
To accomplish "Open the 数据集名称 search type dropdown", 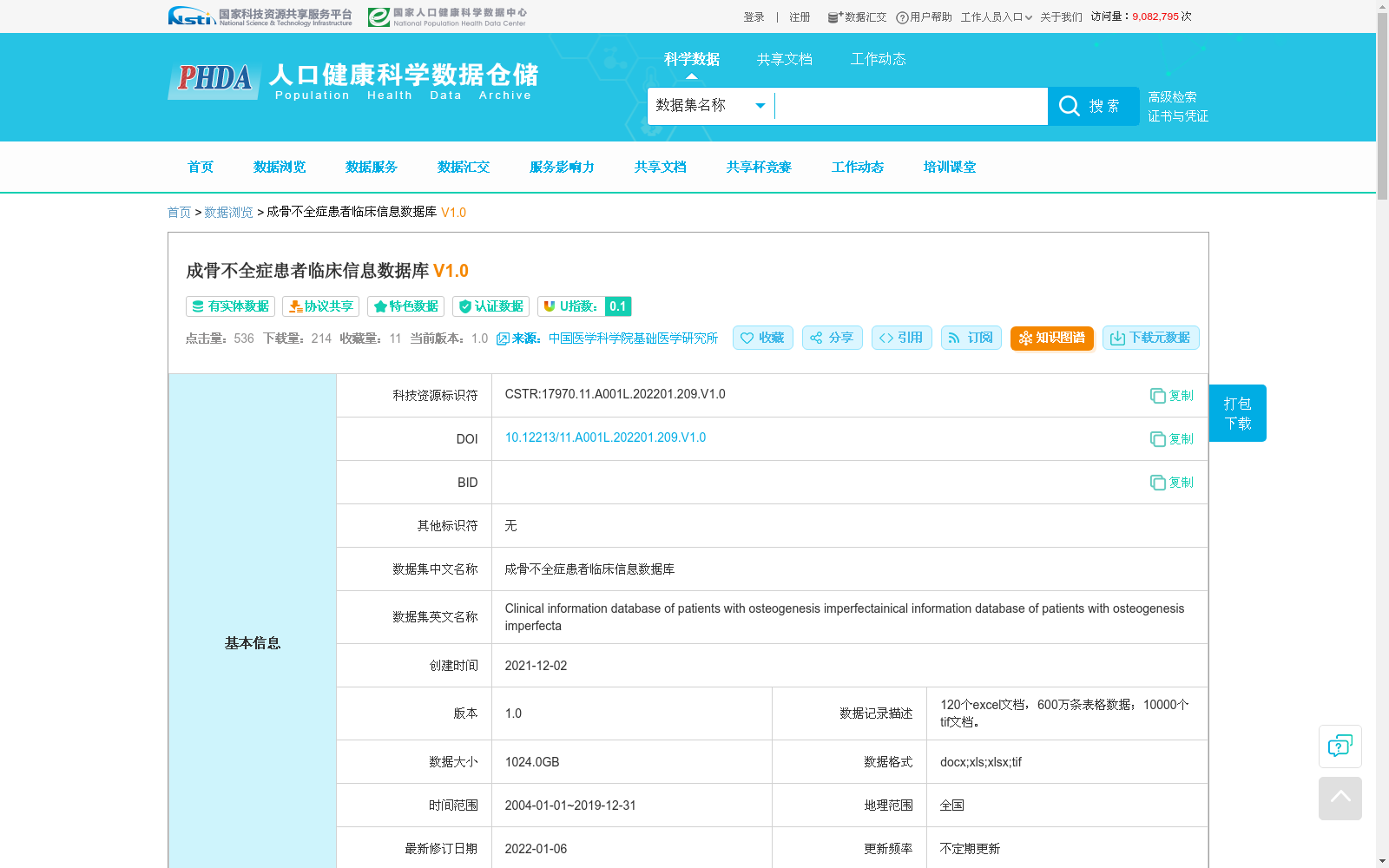I will tap(710, 106).
